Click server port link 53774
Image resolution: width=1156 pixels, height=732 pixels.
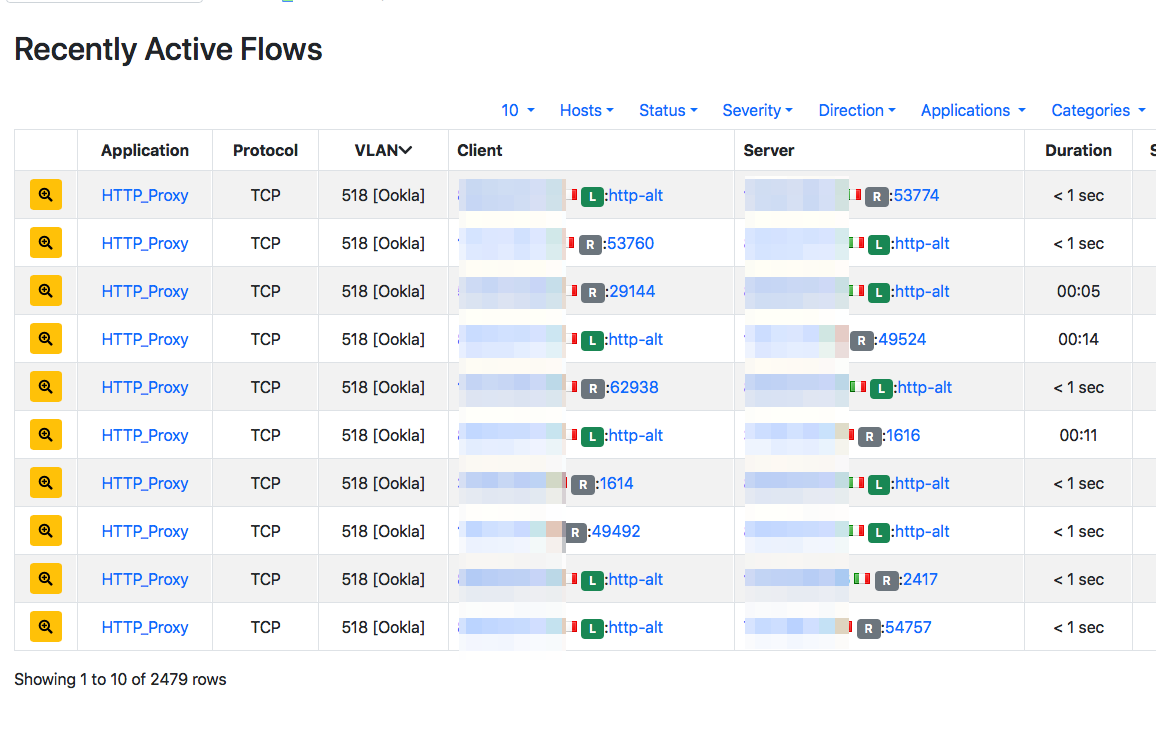tap(916, 195)
